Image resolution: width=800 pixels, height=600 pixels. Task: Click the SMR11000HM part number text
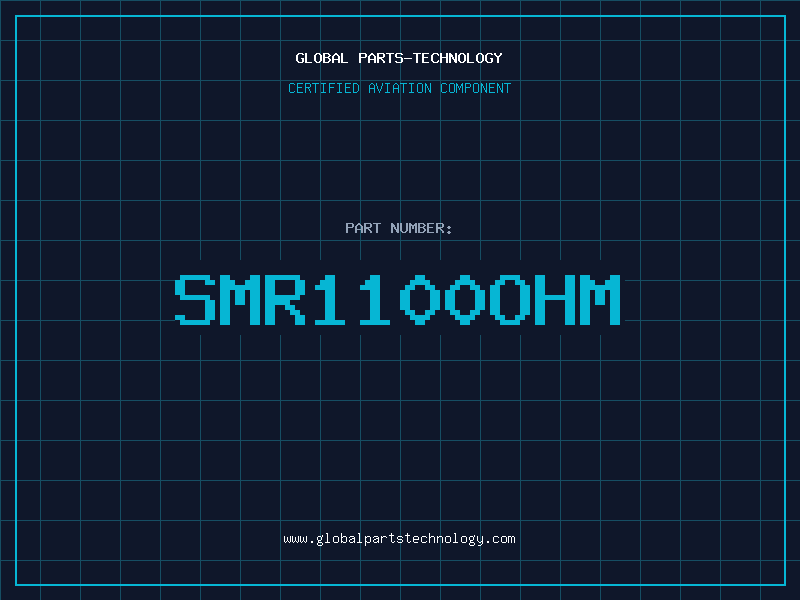397,299
